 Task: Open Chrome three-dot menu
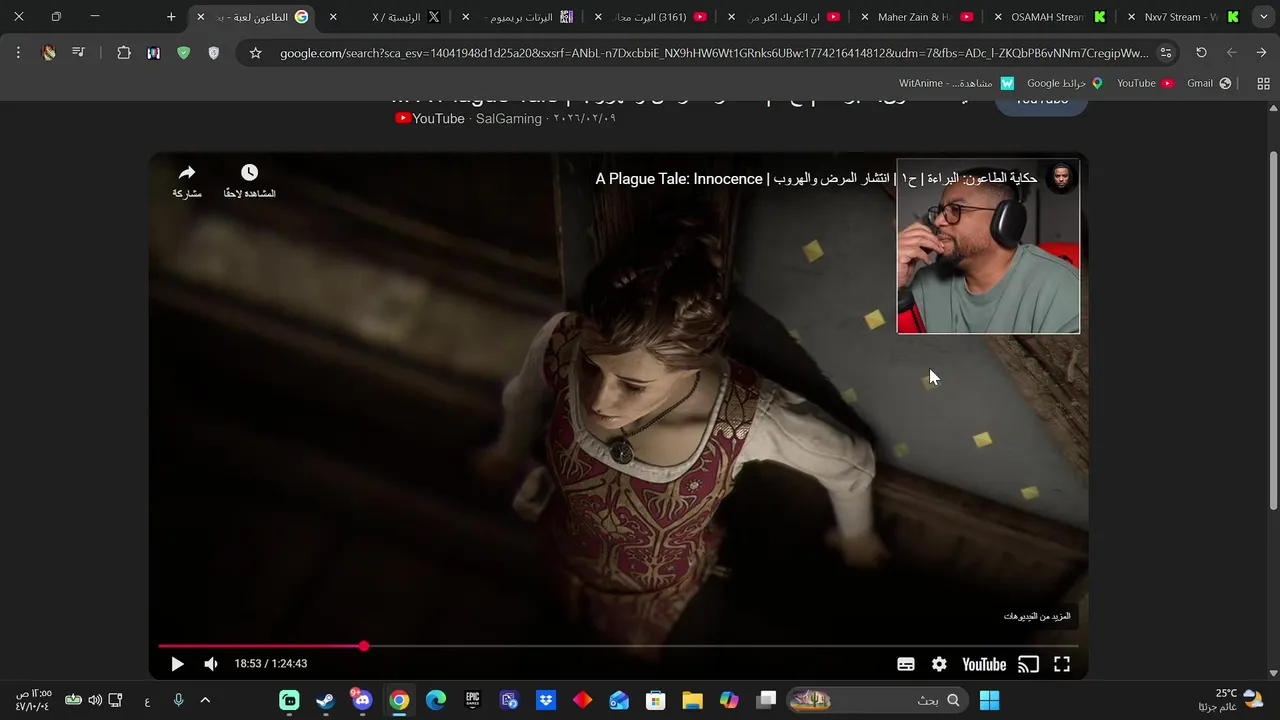coord(18,53)
